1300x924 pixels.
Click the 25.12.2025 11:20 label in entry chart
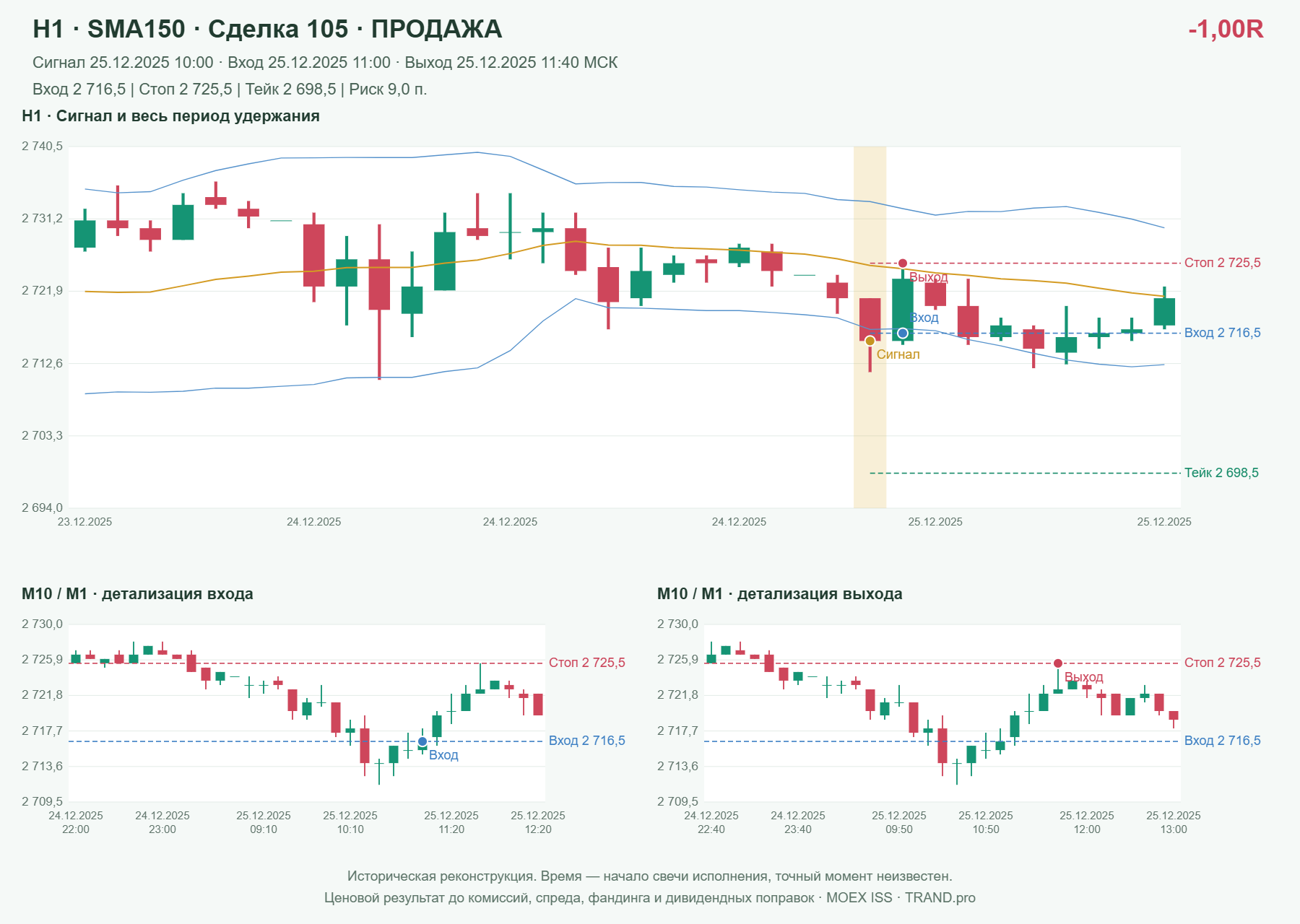451,822
